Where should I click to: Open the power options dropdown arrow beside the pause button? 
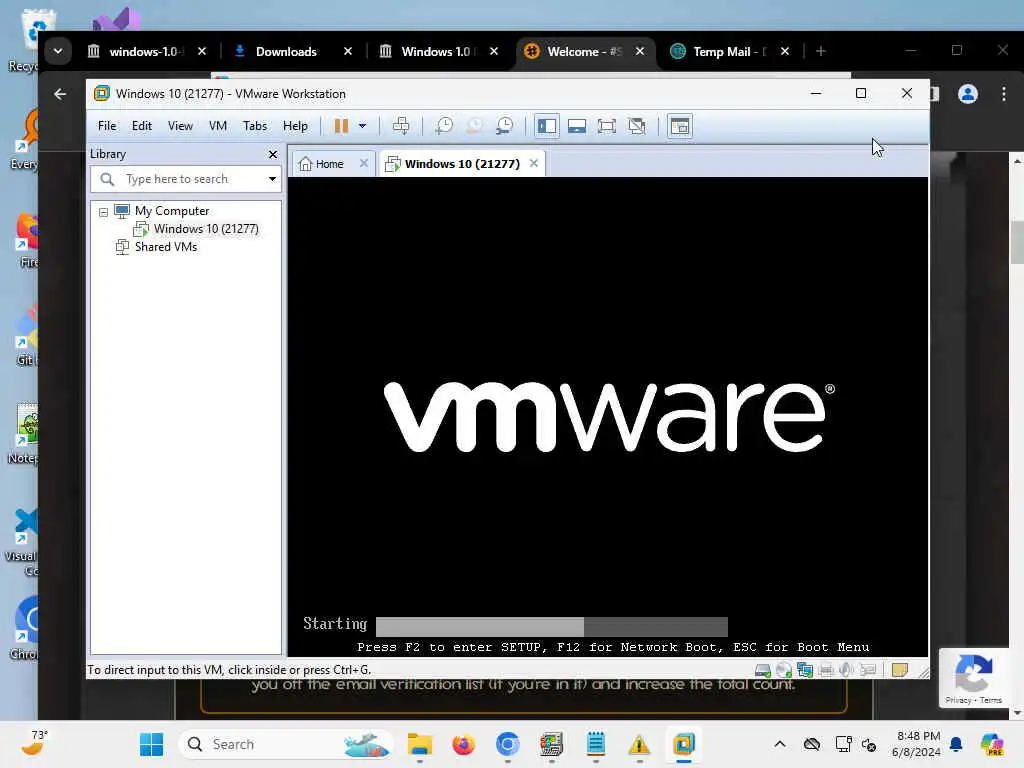tap(362, 126)
